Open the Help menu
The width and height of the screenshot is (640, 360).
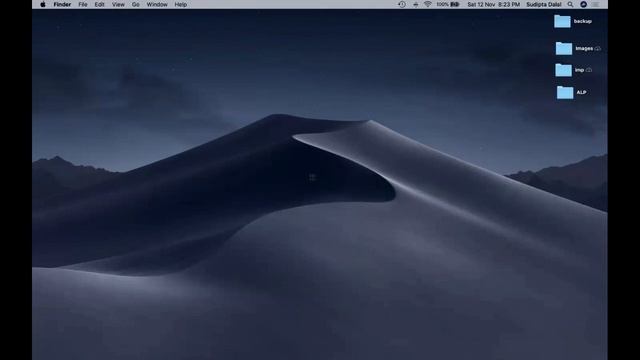tap(181, 4)
